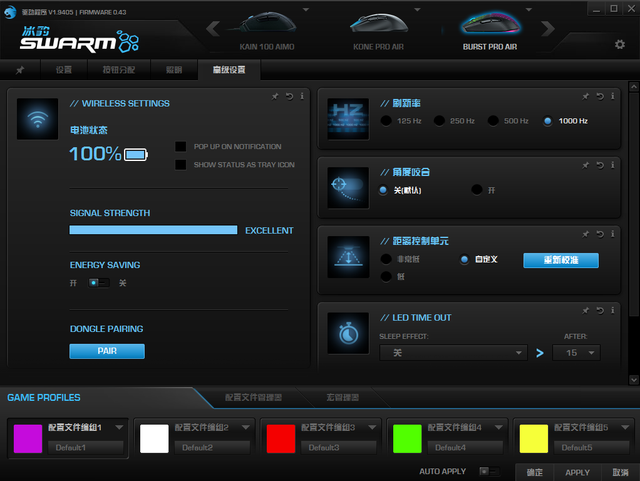Pin the 刷新率 polling rate panel
The height and width of the screenshot is (481, 640).
[x=586, y=96]
